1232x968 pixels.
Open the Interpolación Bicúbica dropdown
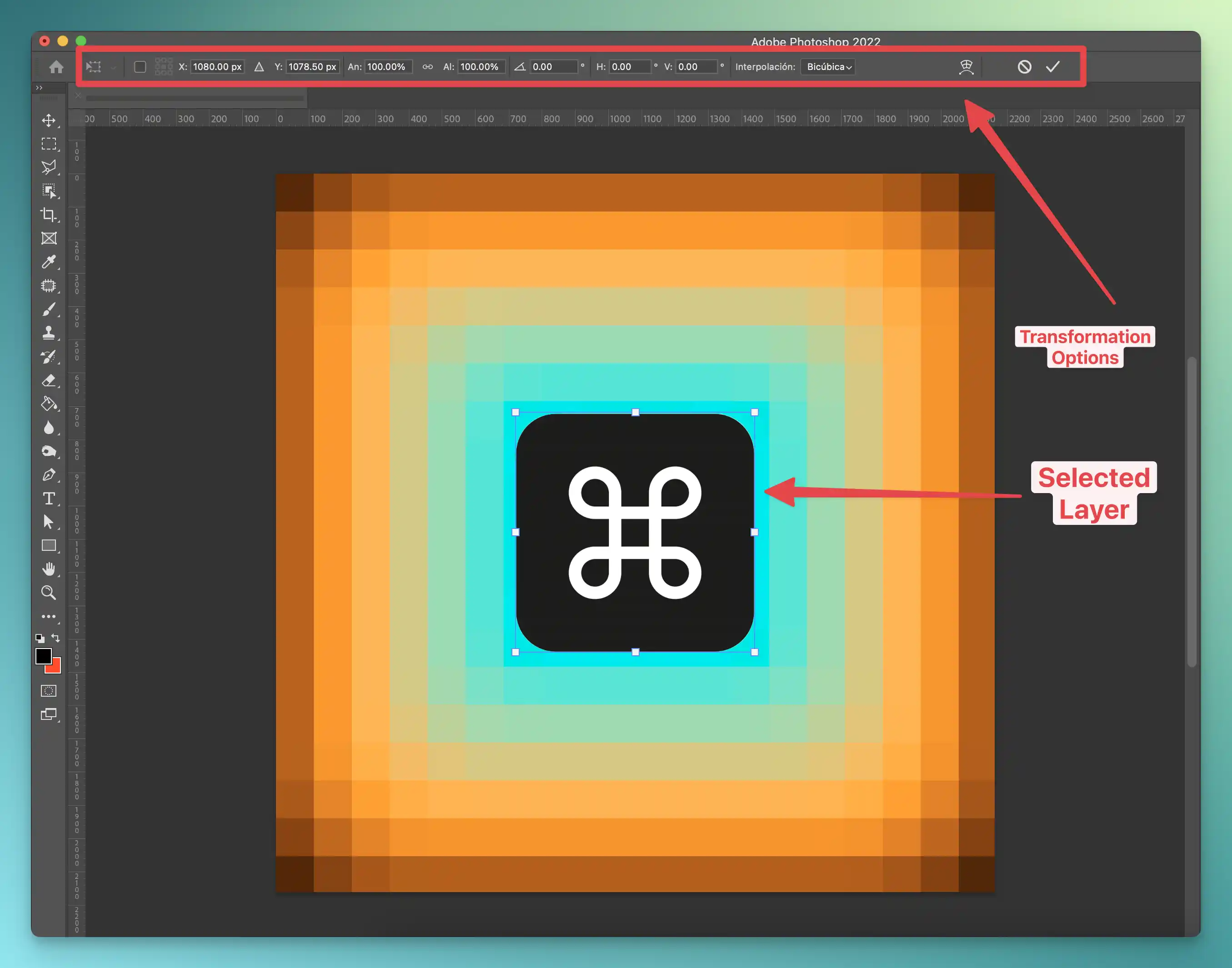coord(828,67)
